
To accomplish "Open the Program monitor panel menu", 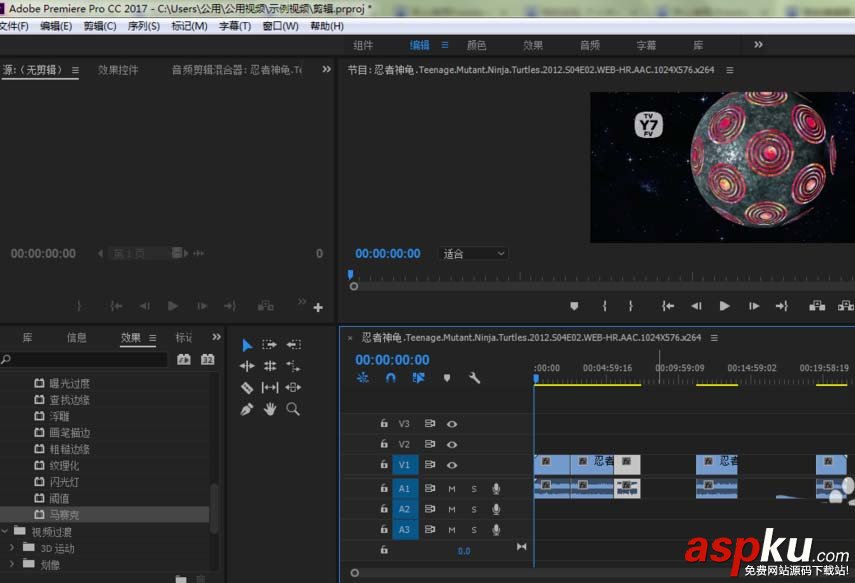I will (x=730, y=70).
